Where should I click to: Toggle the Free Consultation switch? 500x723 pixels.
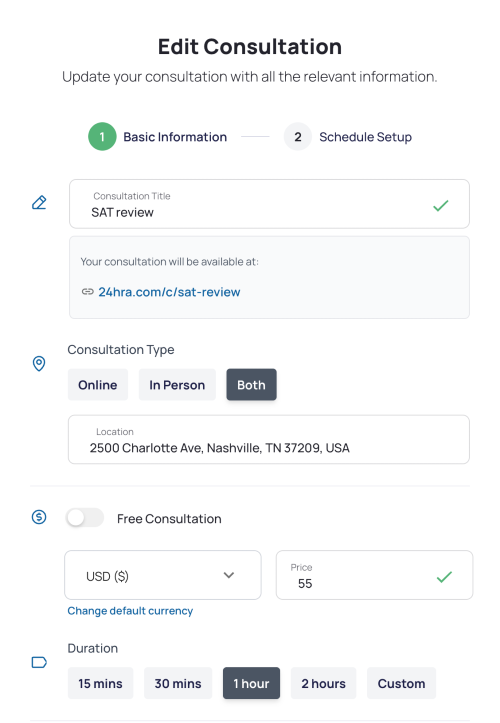(84, 518)
